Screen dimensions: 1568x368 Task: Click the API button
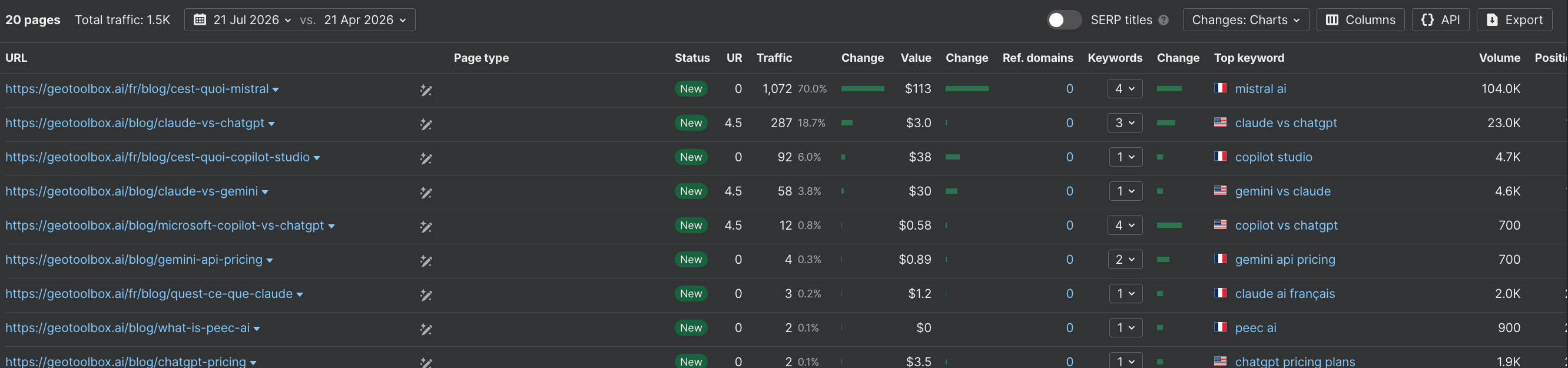tap(1440, 20)
